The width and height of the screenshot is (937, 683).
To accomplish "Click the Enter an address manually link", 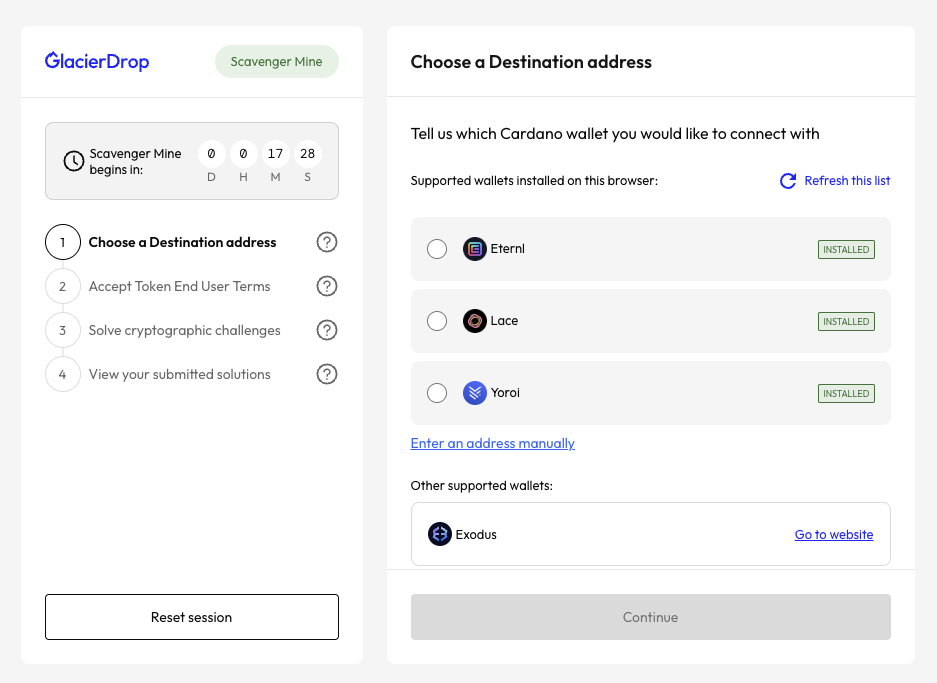I will pos(492,443).
